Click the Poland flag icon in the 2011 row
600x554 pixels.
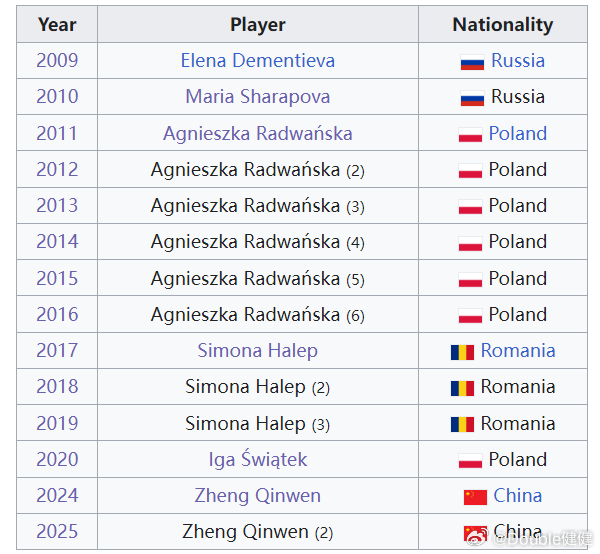(470, 135)
